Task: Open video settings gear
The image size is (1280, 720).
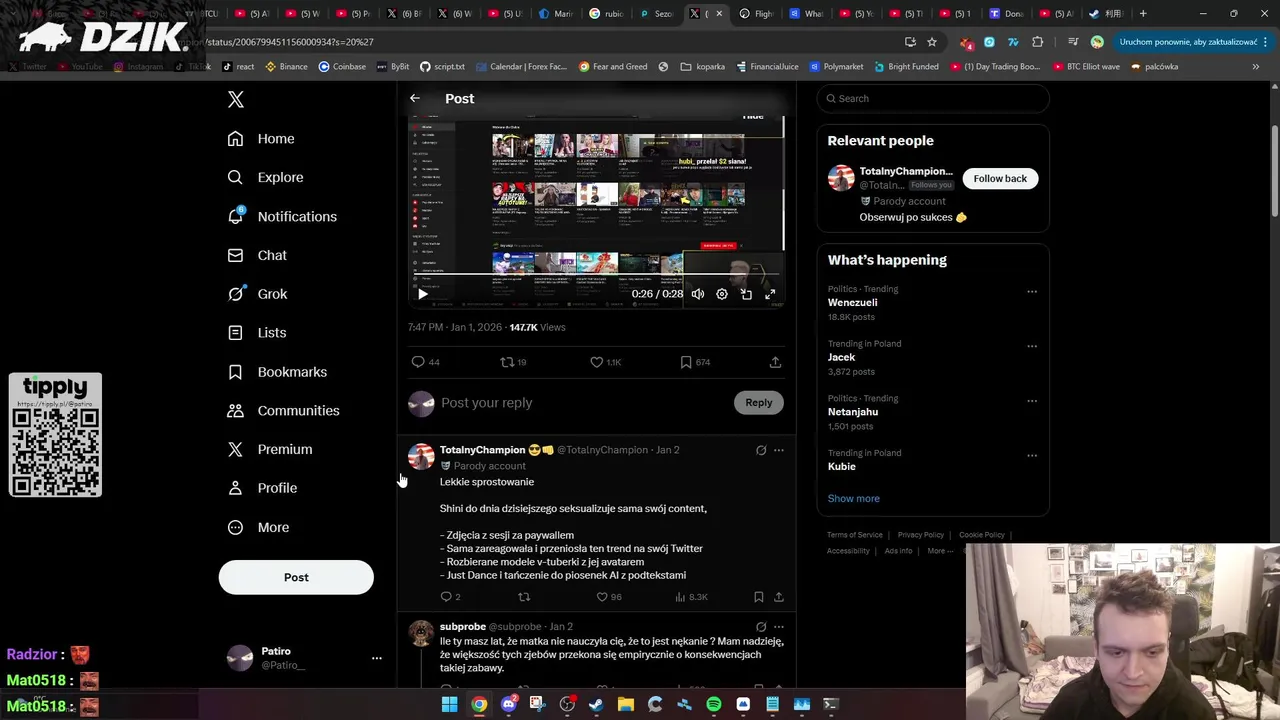Action: [x=722, y=294]
